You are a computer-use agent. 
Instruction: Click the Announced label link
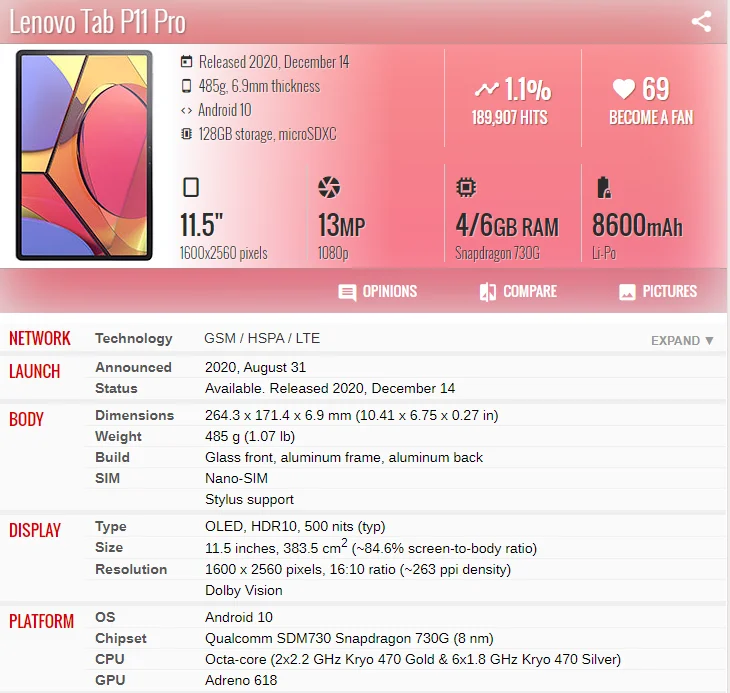133,367
